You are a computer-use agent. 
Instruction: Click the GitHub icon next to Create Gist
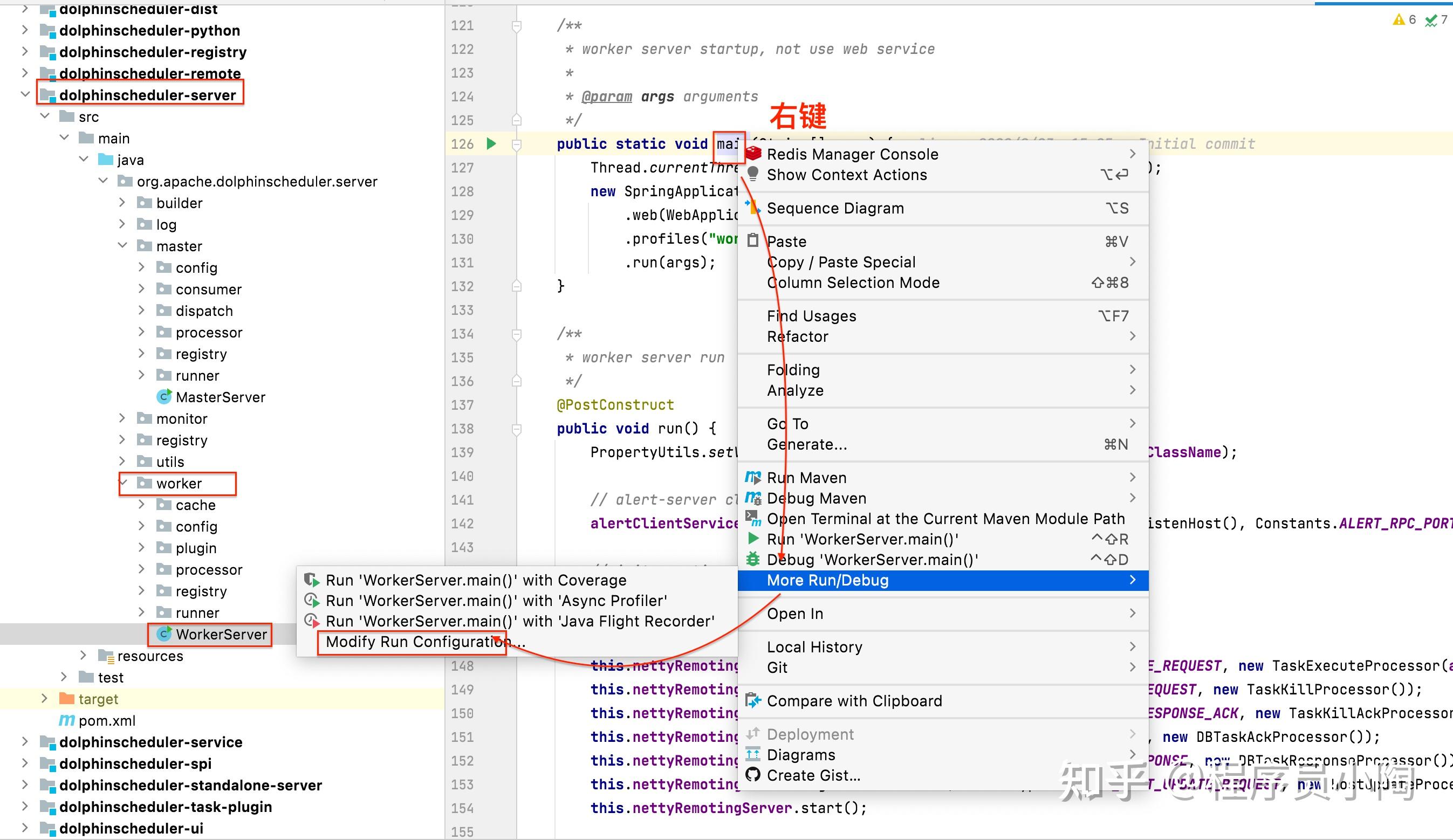752,775
